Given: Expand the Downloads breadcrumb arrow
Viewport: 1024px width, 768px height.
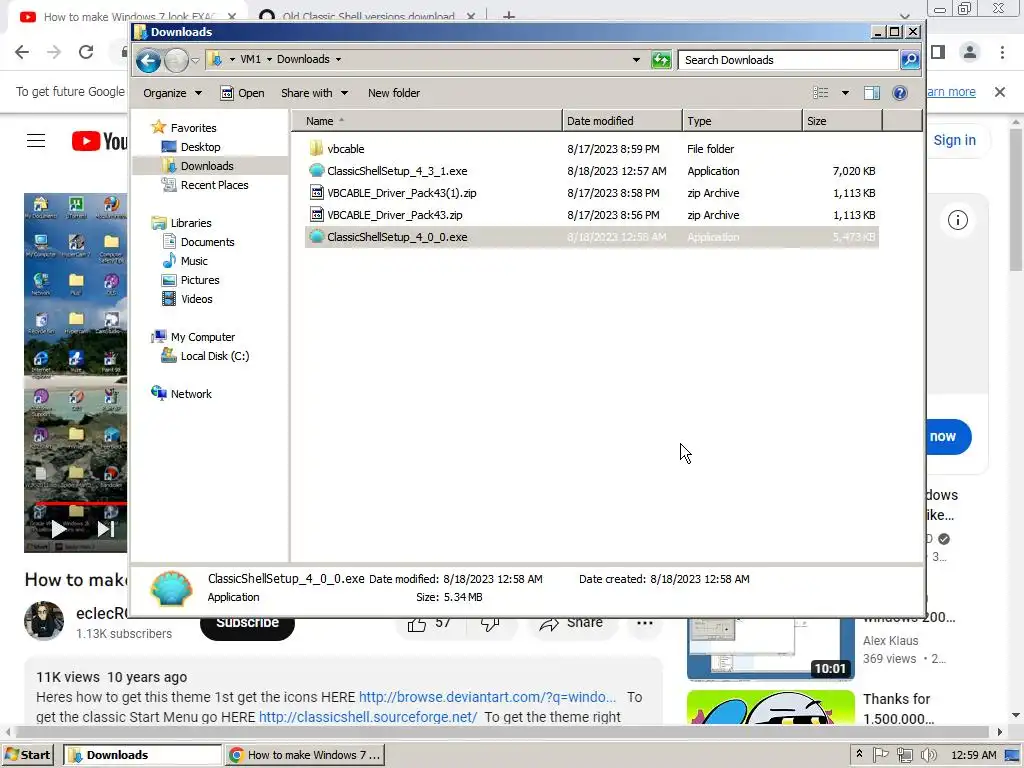Looking at the screenshot, I should (338, 59).
